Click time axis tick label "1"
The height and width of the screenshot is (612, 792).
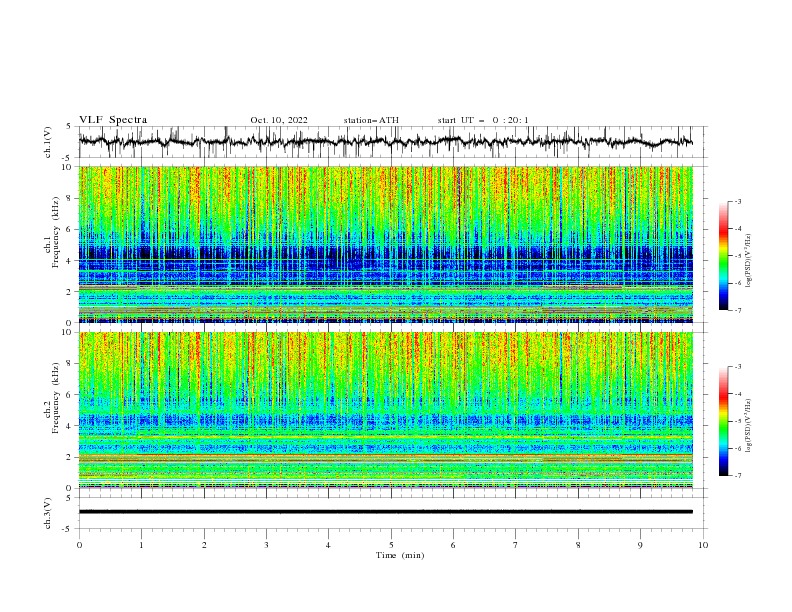point(141,545)
